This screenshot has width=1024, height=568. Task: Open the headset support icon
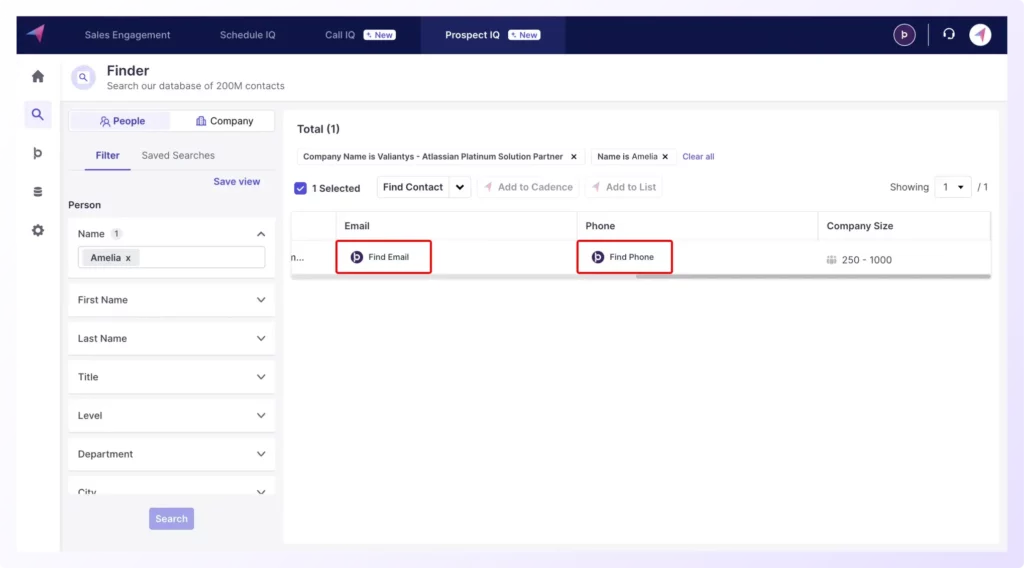pos(949,34)
